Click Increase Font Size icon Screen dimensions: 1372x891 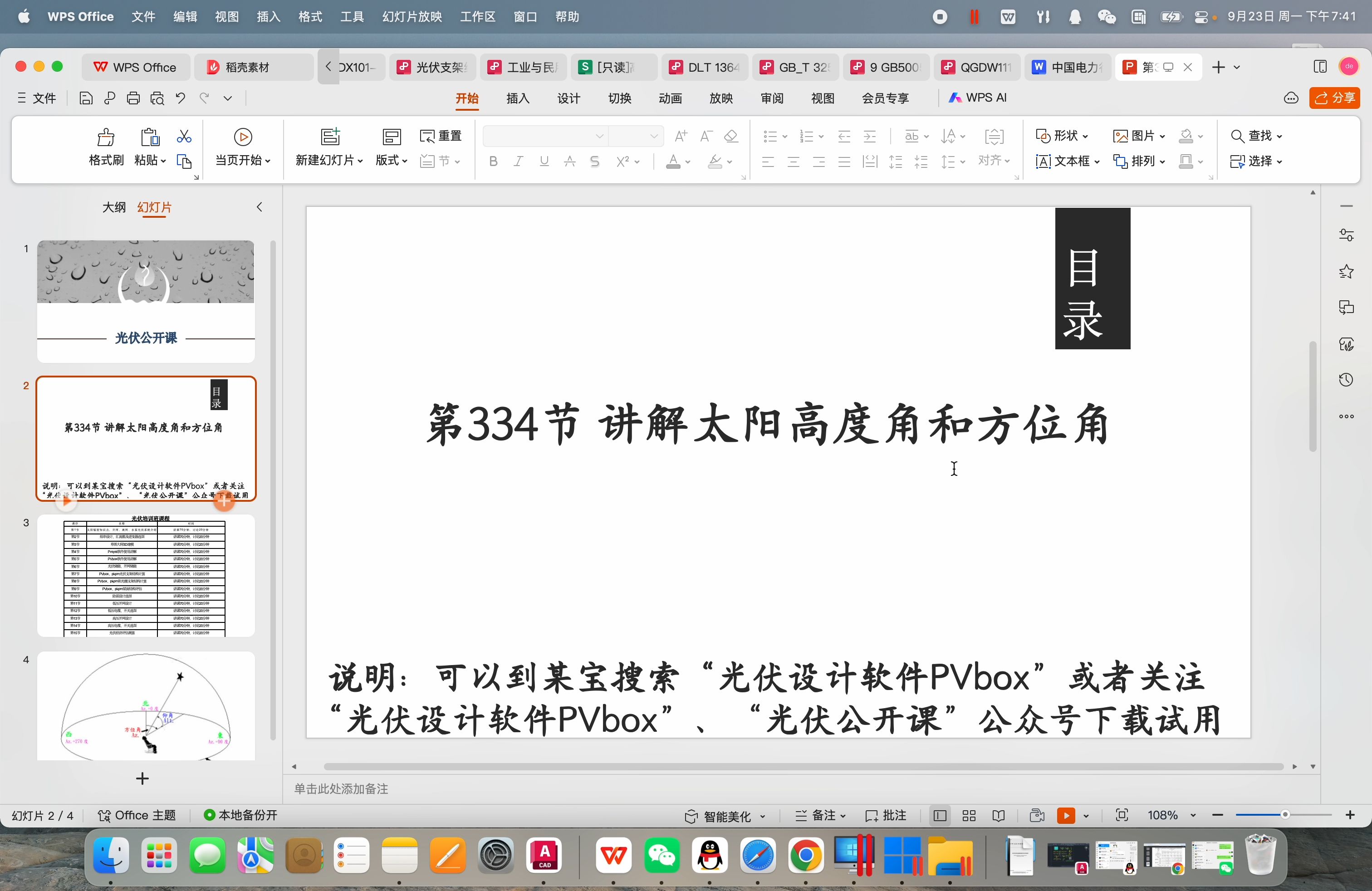[x=681, y=136]
